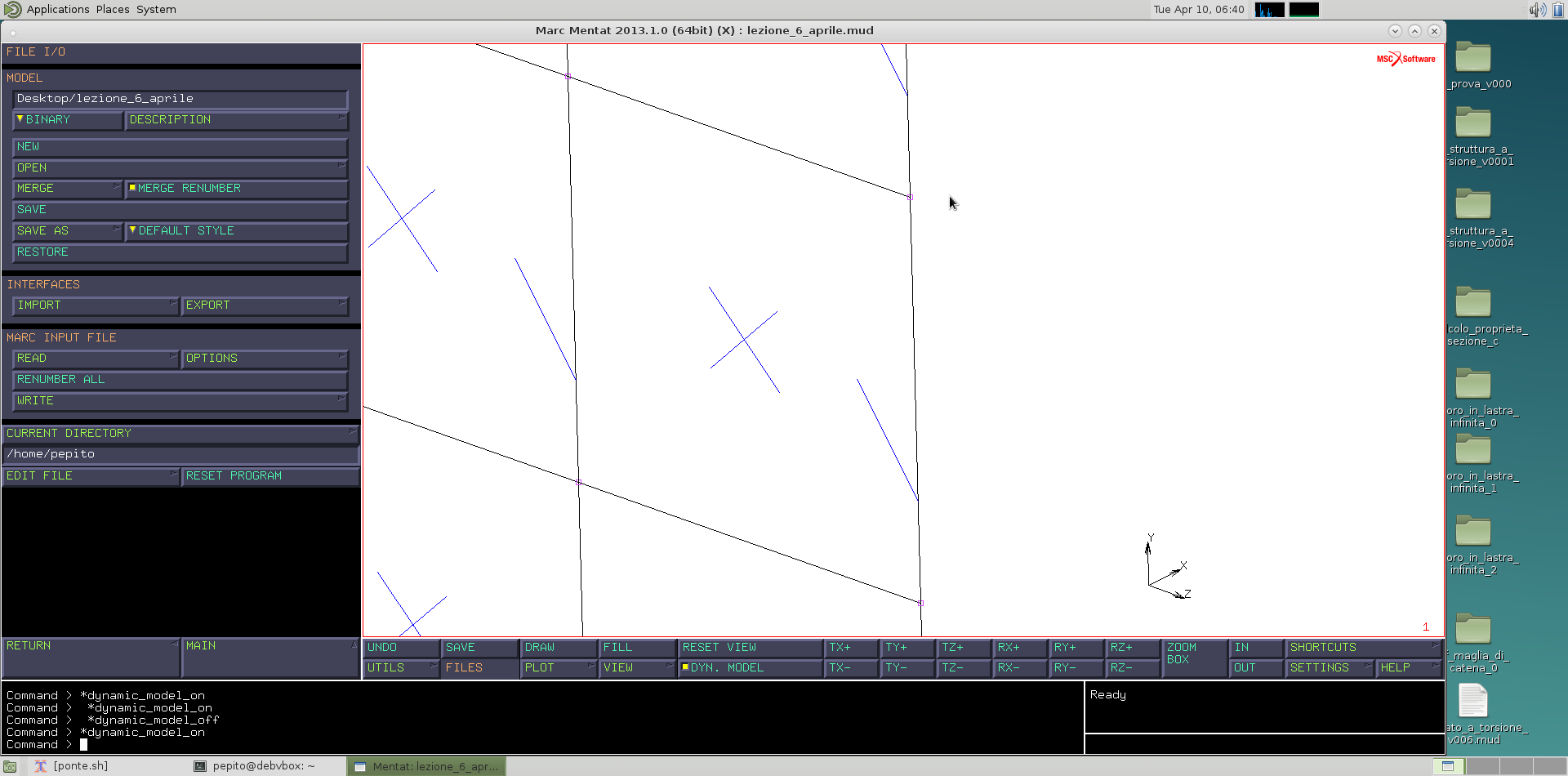The image size is (1568, 776).
Task: Expand the Marc input READ menu
Action: click(x=96, y=359)
